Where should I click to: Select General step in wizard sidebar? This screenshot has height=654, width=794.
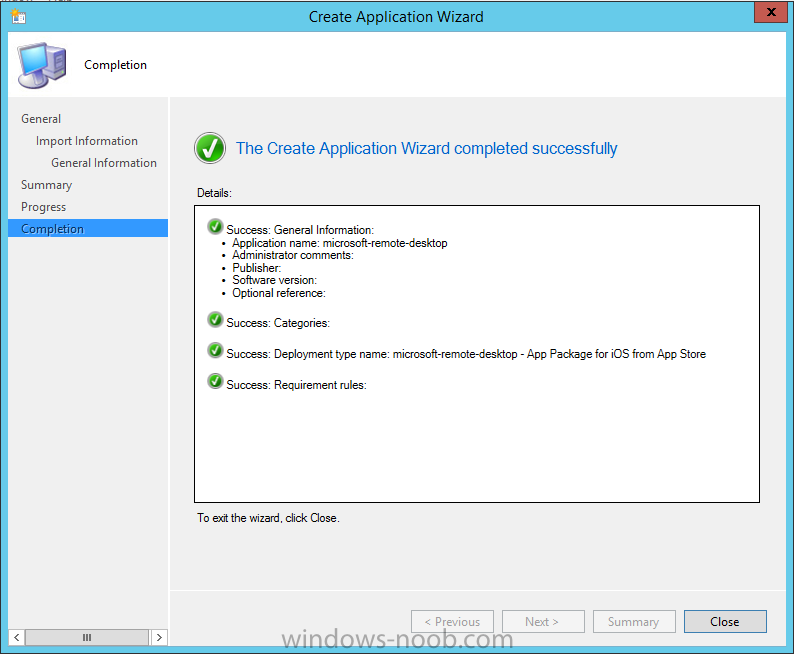click(41, 119)
